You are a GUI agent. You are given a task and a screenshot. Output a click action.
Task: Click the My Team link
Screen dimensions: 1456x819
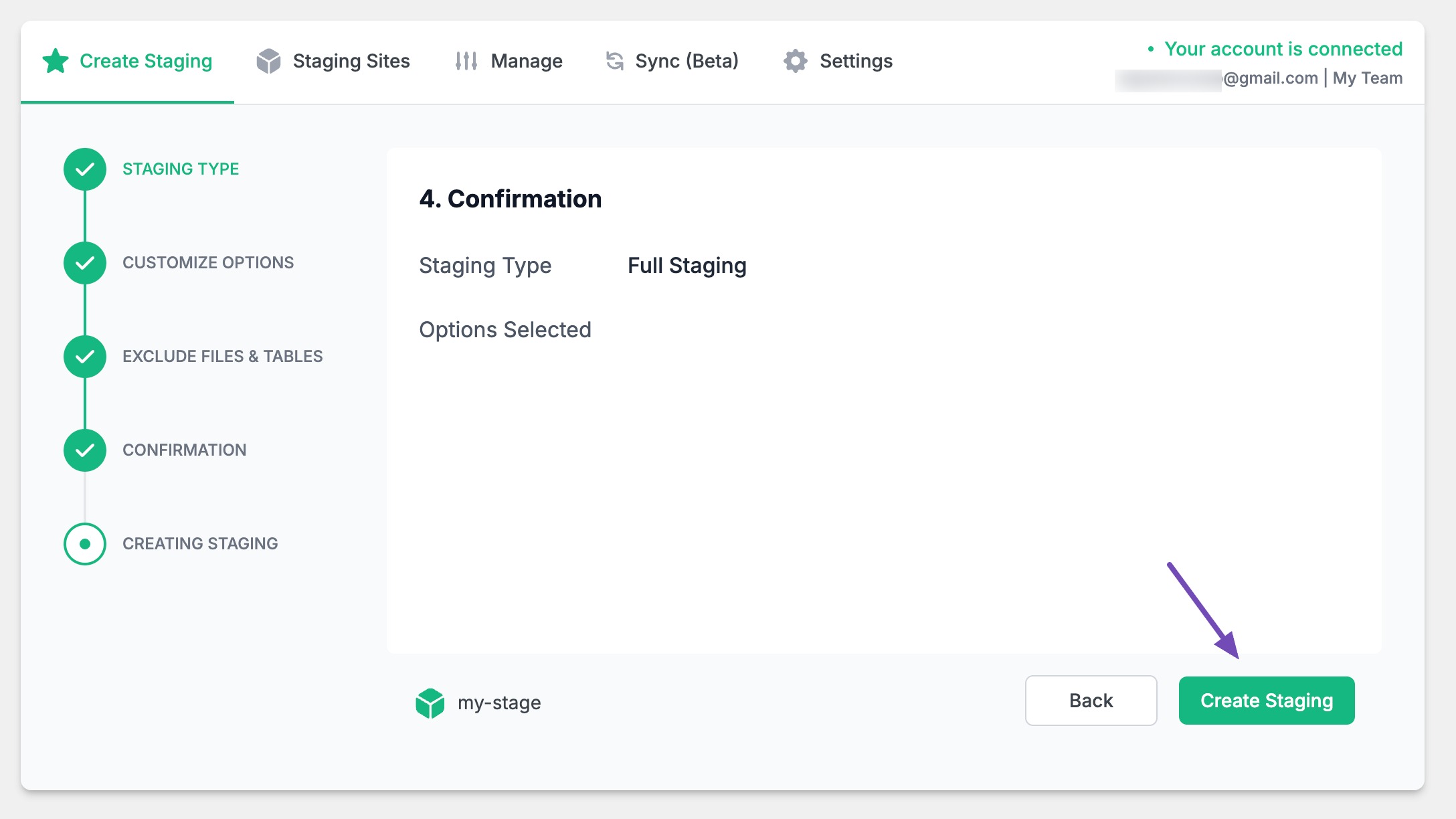coord(1367,78)
